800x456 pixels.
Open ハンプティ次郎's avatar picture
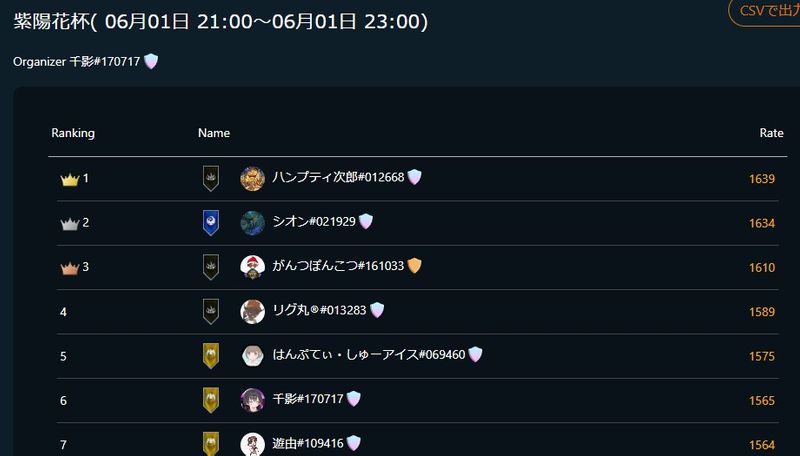click(252, 179)
